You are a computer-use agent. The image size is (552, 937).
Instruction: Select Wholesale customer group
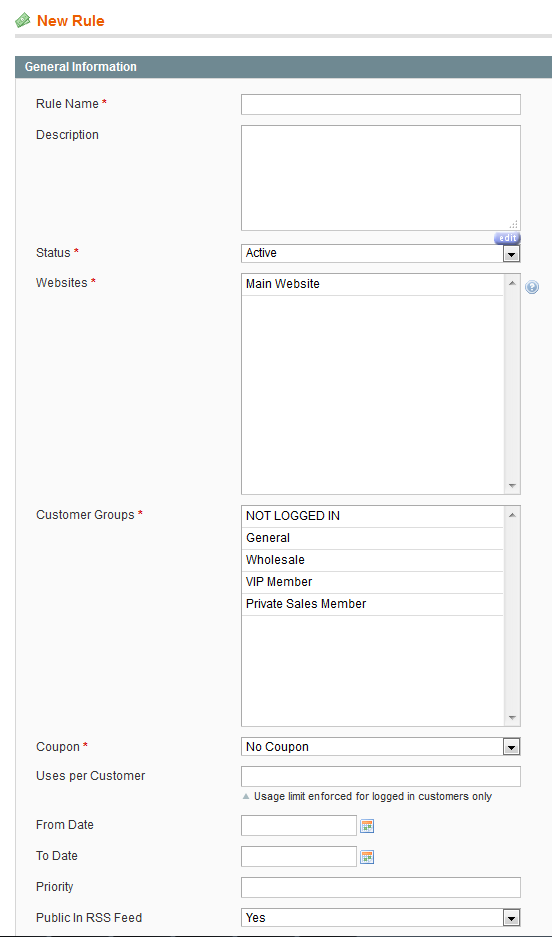click(x=373, y=561)
